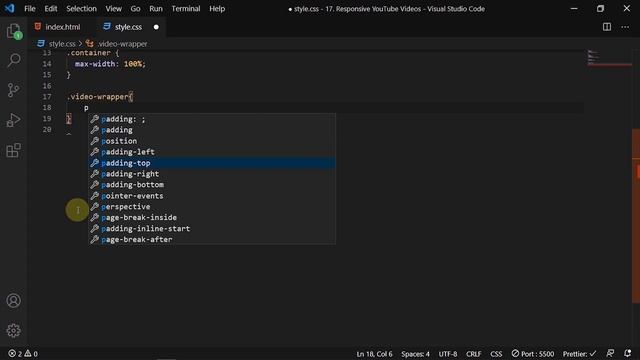Click line number 16 in gutter
Image resolution: width=640 pixels, height=360 pixels.
pos(47,86)
